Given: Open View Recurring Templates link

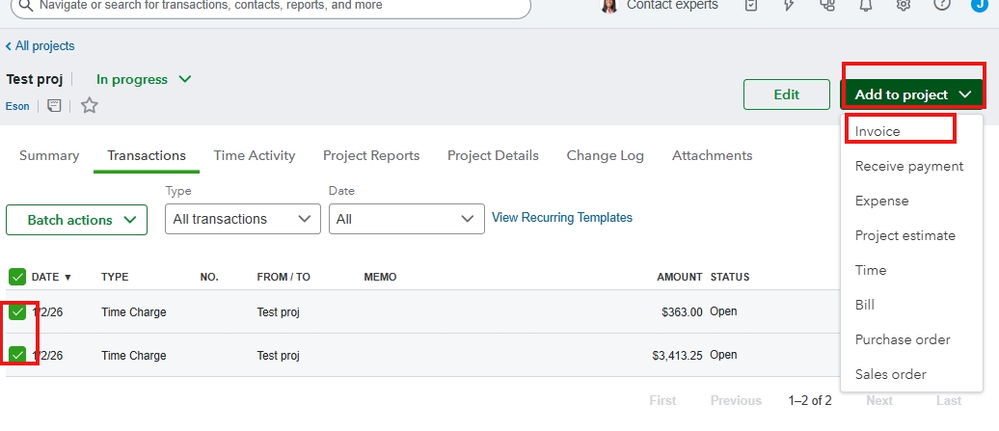Looking at the screenshot, I should [562, 217].
